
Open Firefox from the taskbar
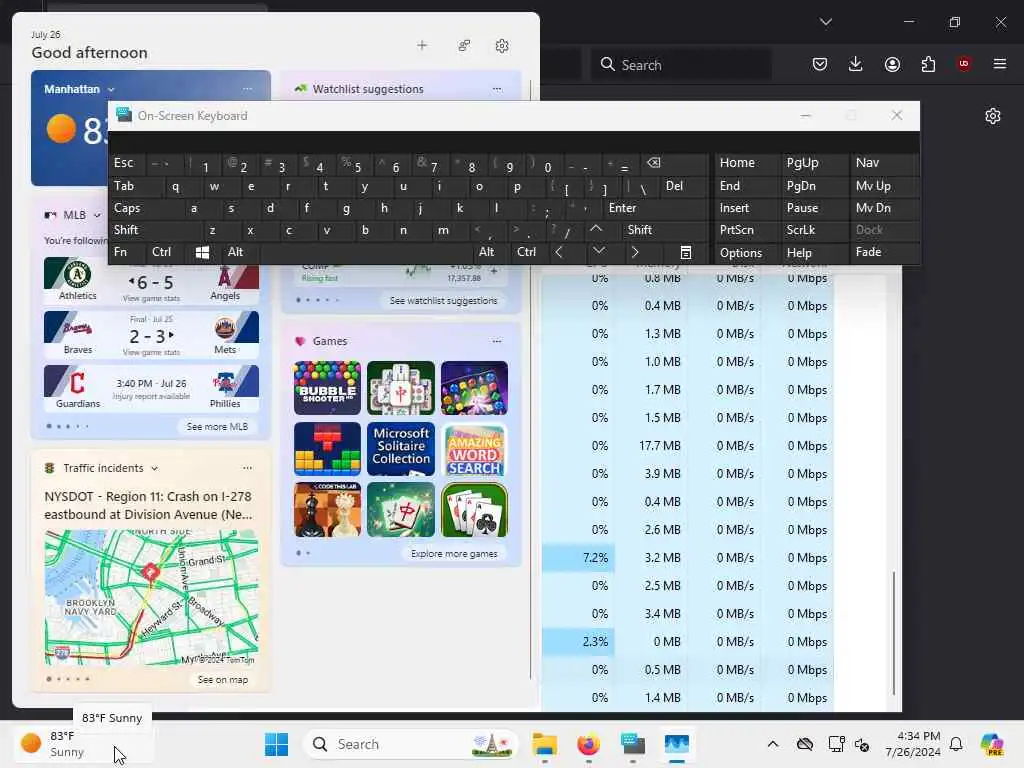point(588,744)
